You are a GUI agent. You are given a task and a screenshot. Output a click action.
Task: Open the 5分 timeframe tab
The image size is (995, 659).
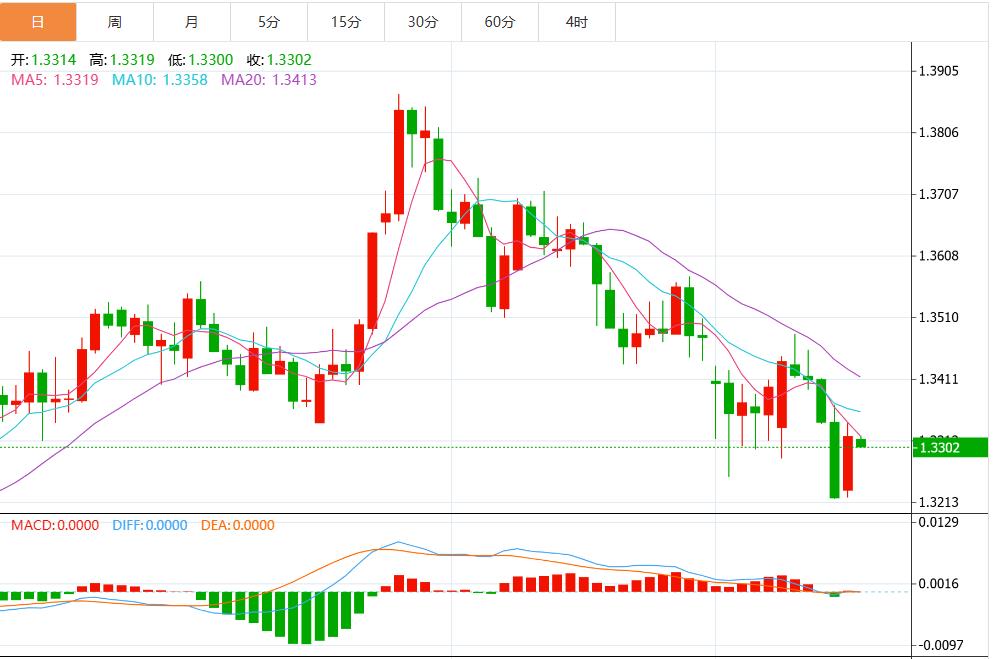point(269,22)
